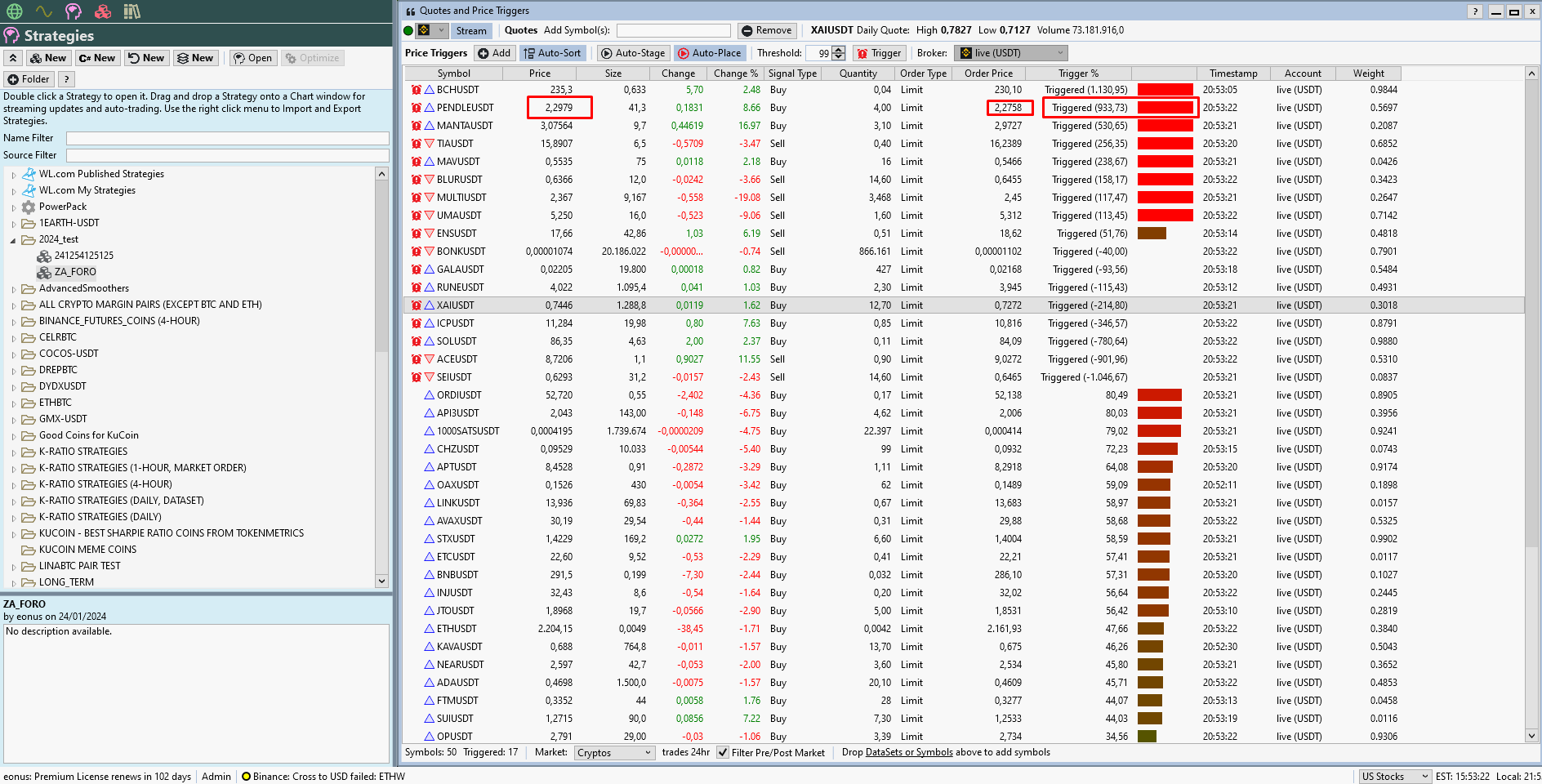Sort by the Price column header
Viewport: 1542px width, 784px height.
[x=539, y=73]
